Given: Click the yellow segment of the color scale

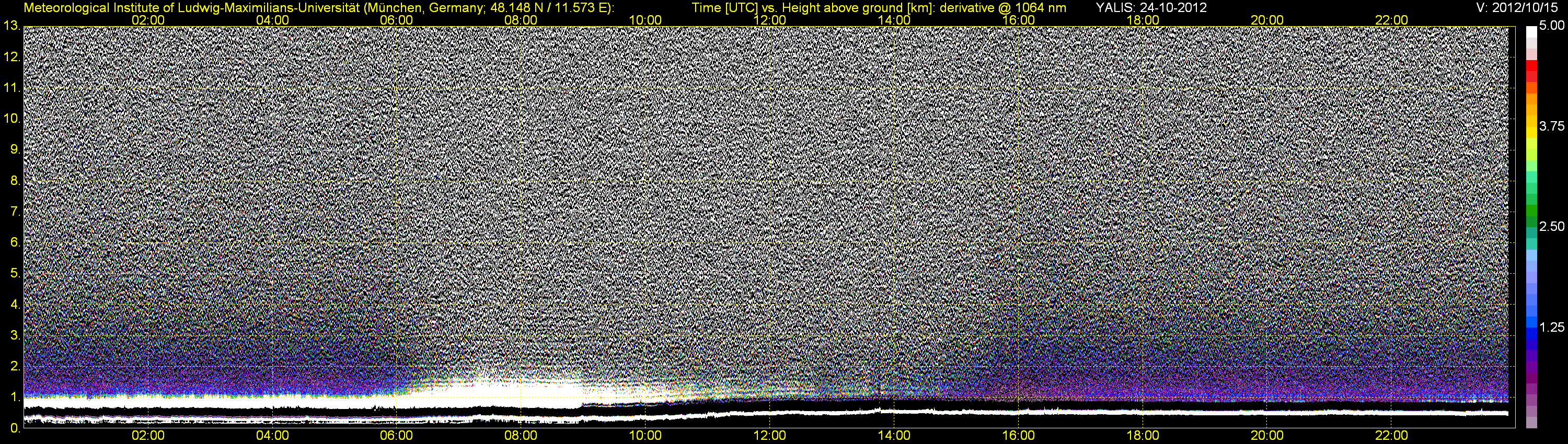Looking at the screenshot, I should pyautogui.click(x=1531, y=132).
